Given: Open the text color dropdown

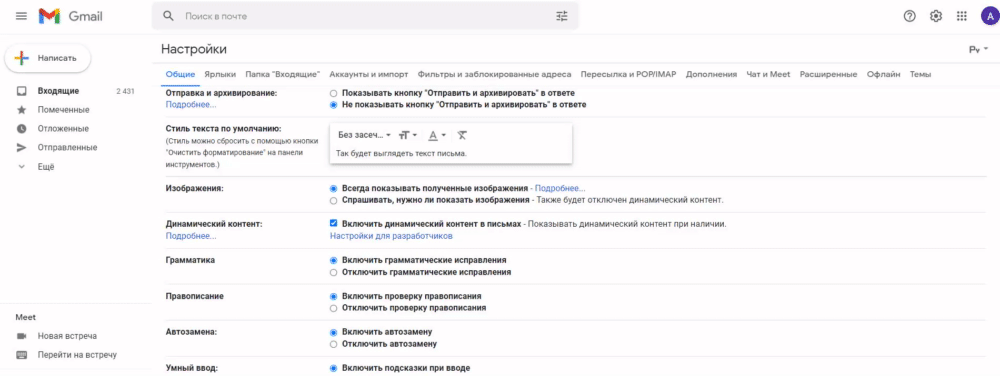Looking at the screenshot, I should pos(437,135).
